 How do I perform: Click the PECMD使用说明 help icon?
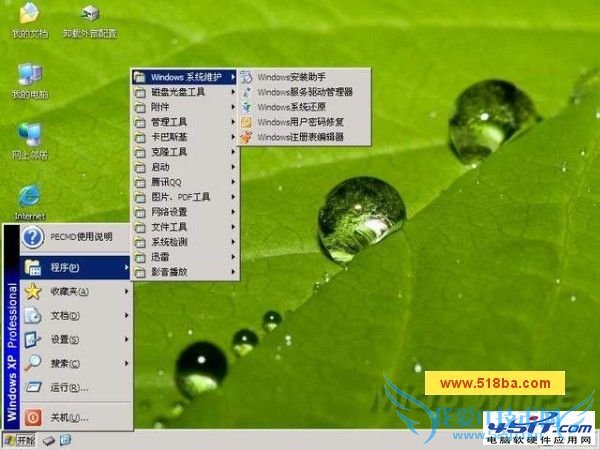pos(33,237)
